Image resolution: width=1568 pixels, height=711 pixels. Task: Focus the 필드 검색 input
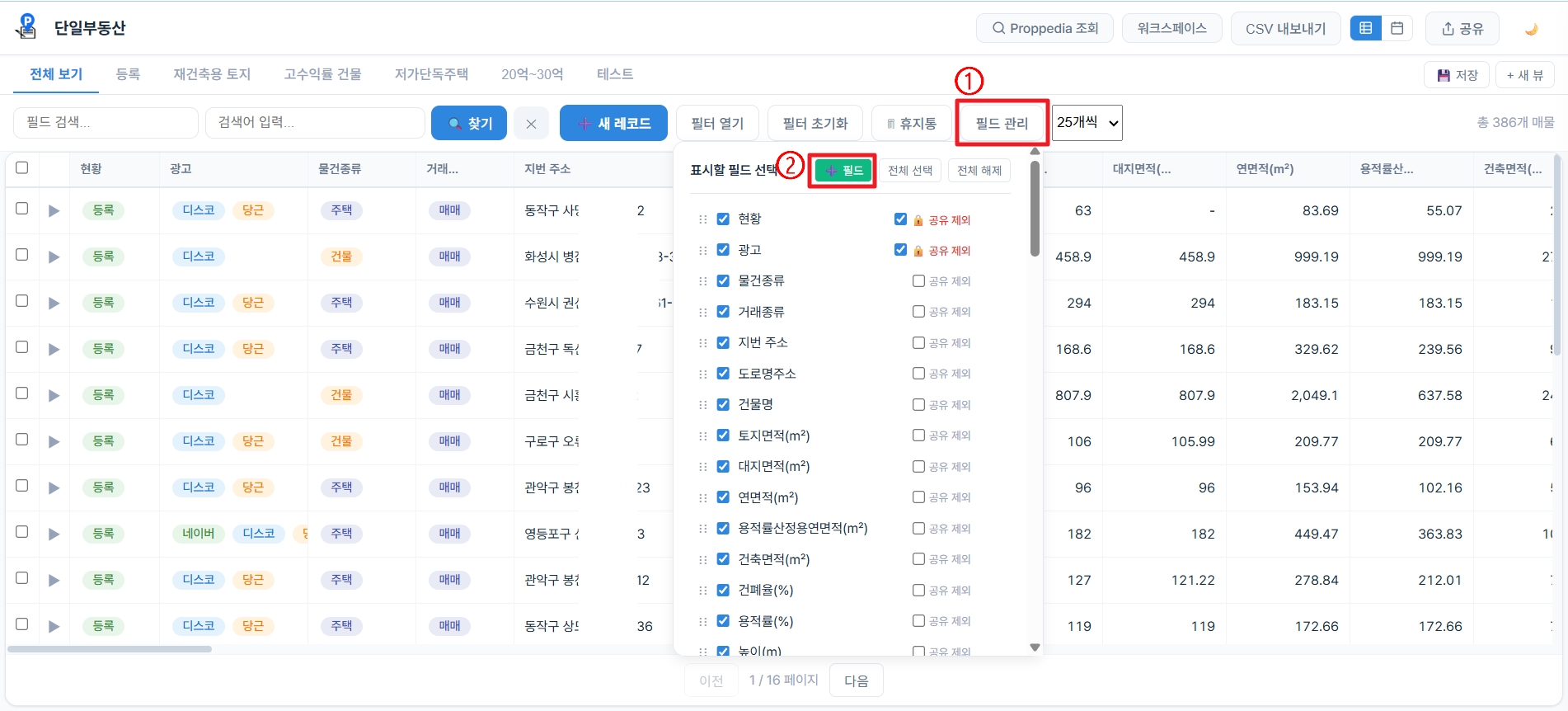(106, 123)
